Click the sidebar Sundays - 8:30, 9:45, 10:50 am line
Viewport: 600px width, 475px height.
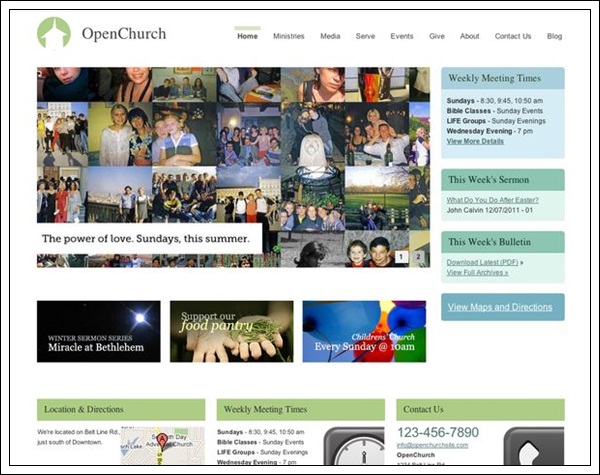pyautogui.click(x=494, y=101)
